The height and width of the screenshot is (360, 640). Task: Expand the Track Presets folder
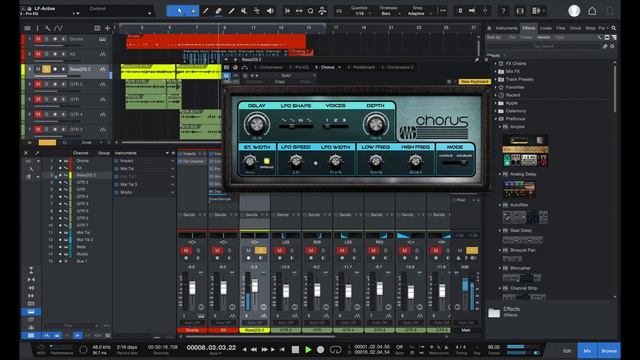(x=496, y=79)
